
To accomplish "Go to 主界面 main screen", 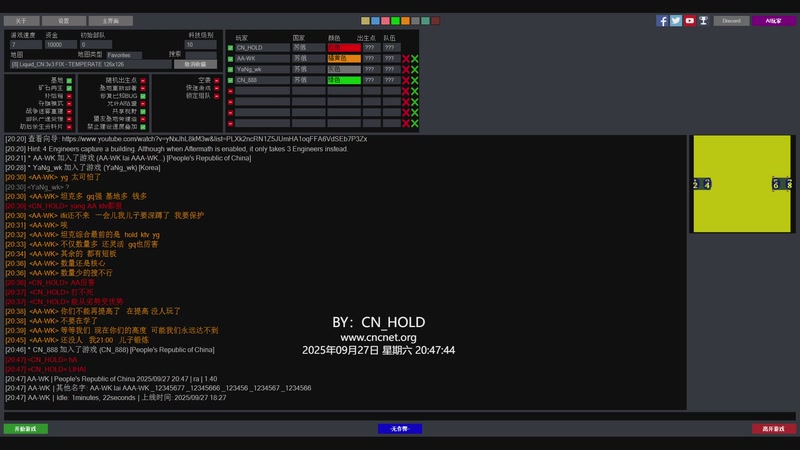I will click(111, 21).
